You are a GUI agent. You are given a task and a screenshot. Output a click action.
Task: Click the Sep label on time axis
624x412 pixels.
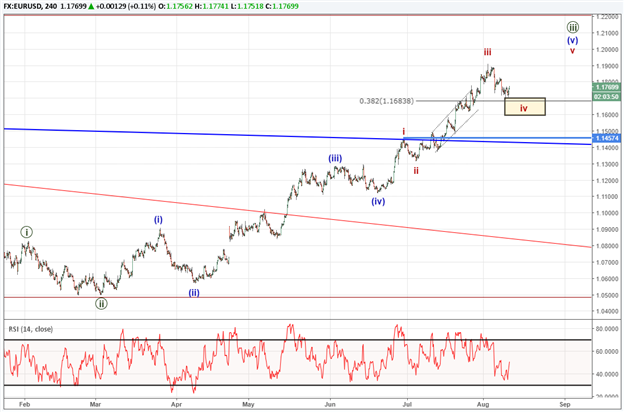click(x=565, y=404)
